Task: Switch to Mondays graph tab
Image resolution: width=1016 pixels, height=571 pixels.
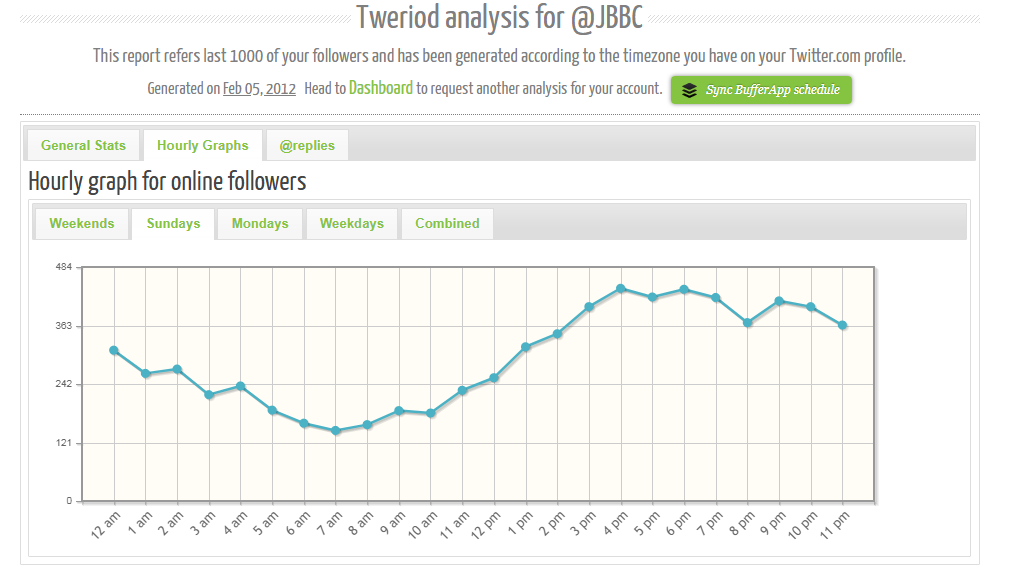Action: 260,223
